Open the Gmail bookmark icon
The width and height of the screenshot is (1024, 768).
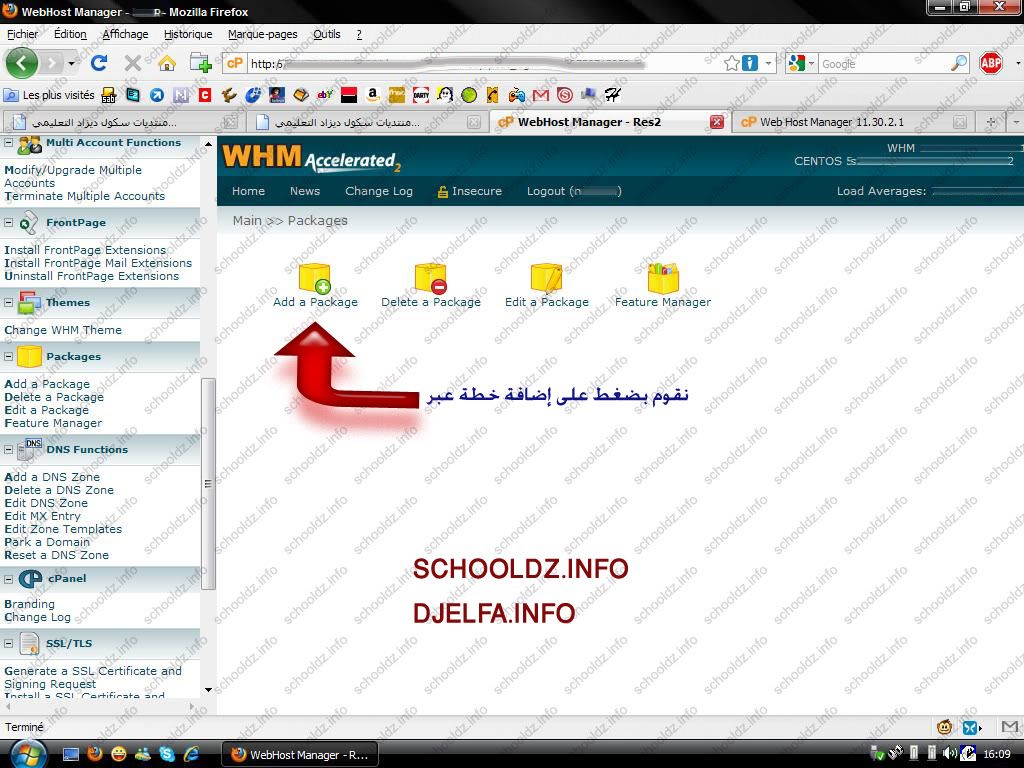click(x=541, y=95)
